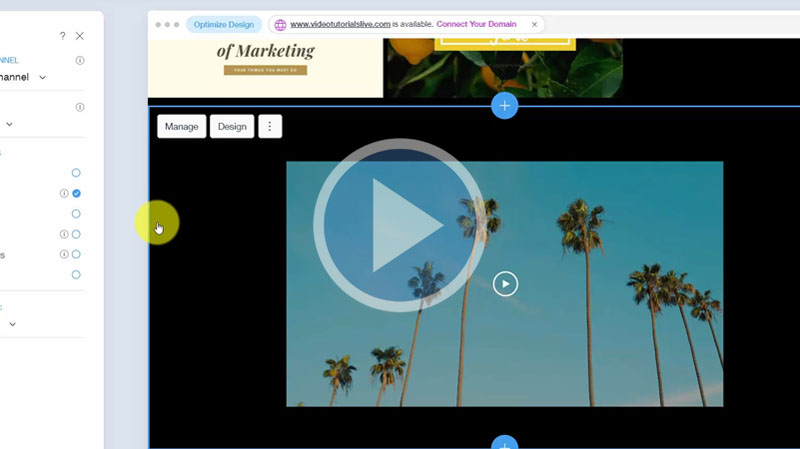Click the help question mark icon
Screen dimensions: 800x449
[62, 36]
